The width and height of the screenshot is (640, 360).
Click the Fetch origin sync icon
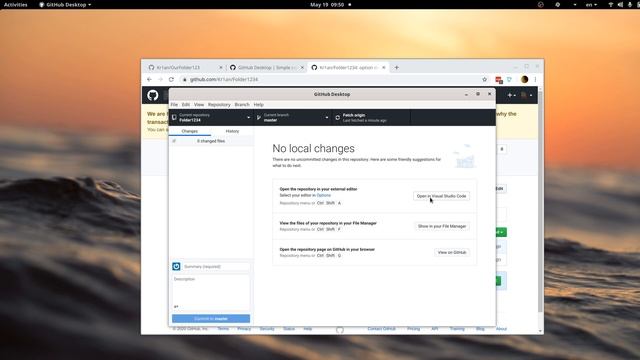[x=338, y=118]
